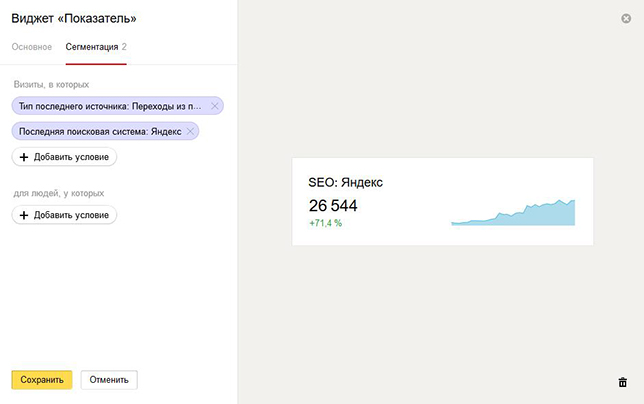
Task: Click the counter badge '2' on the Сегментация tab
Action: point(124,47)
